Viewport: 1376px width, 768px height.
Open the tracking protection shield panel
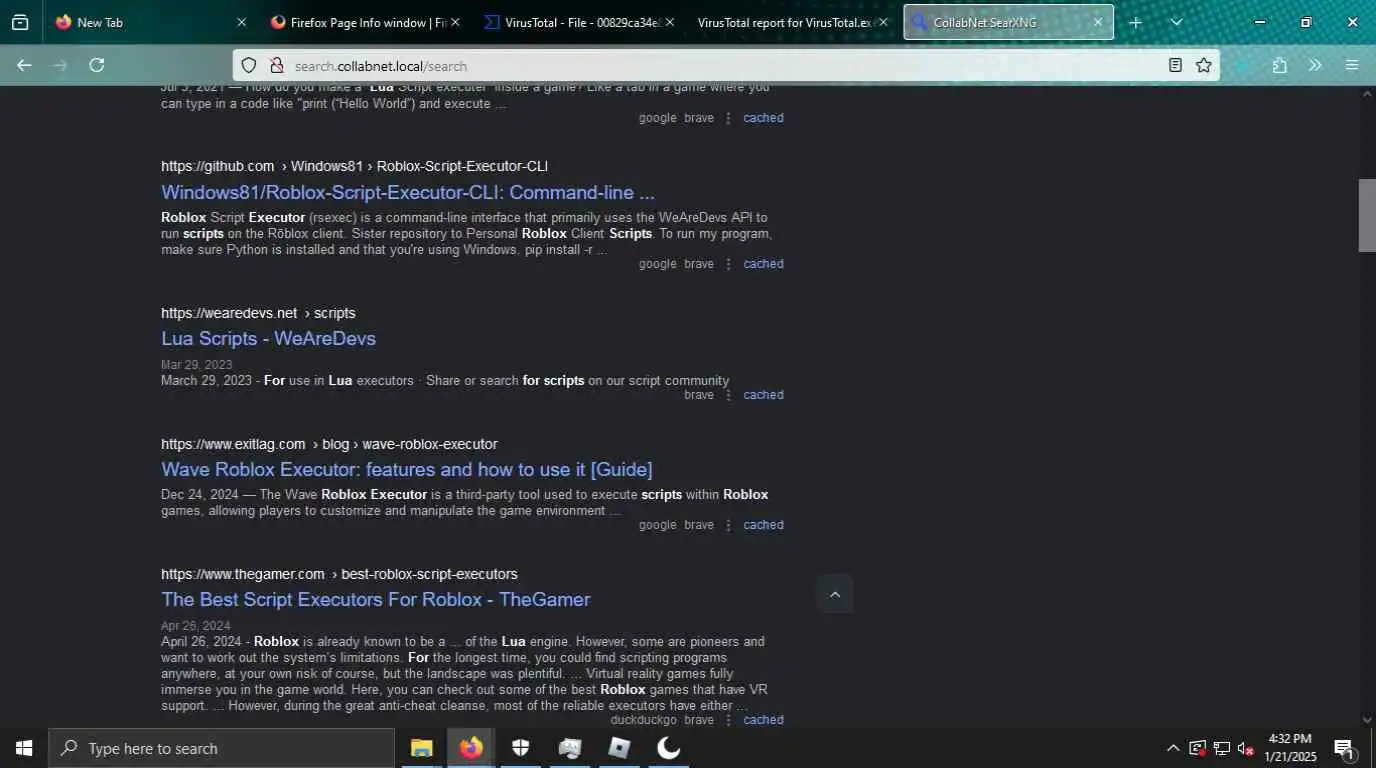pyautogui.click(x=250, y=65)
